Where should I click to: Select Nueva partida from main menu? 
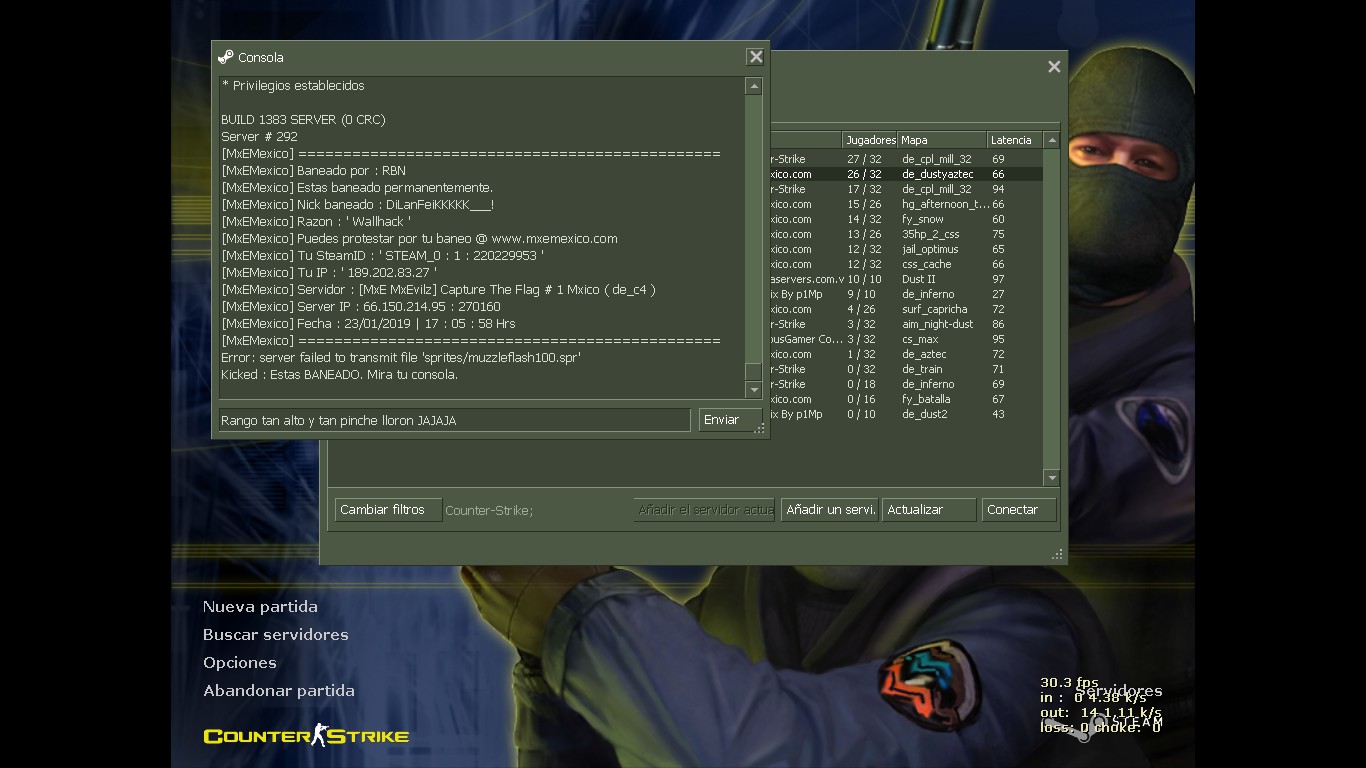[x=260, y=607]
